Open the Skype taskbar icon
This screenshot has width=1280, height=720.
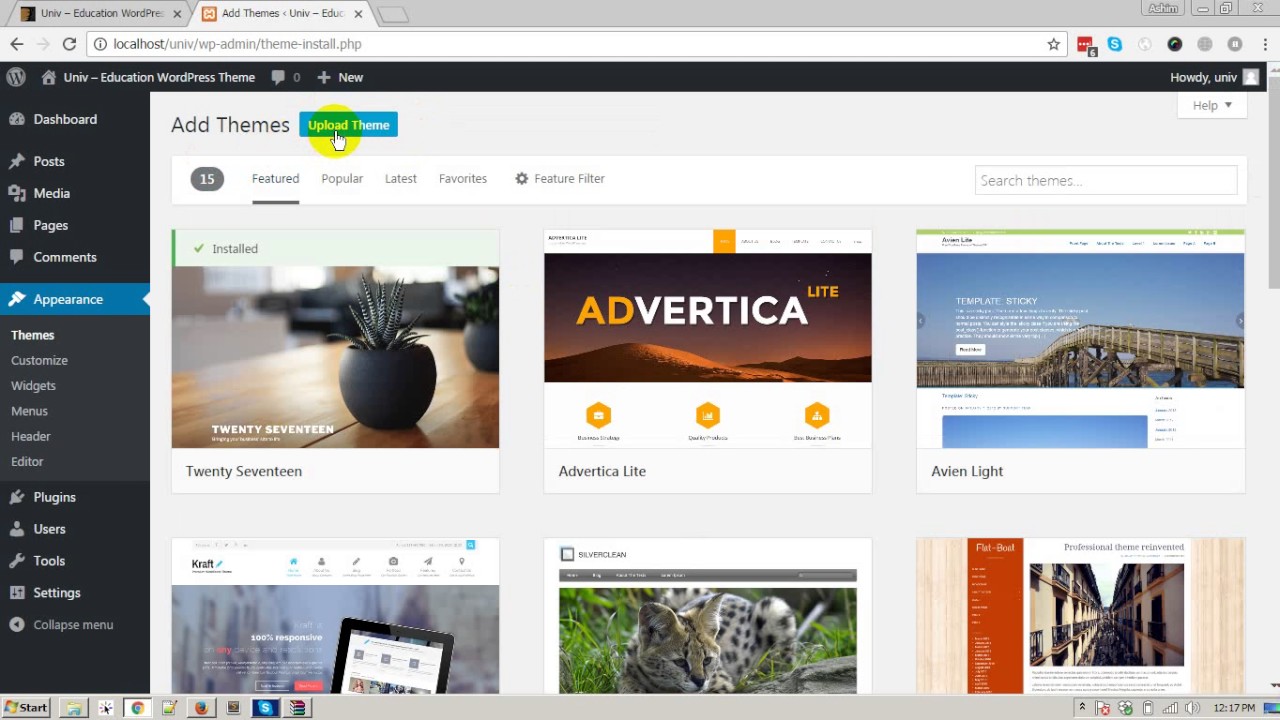point(265,708)
